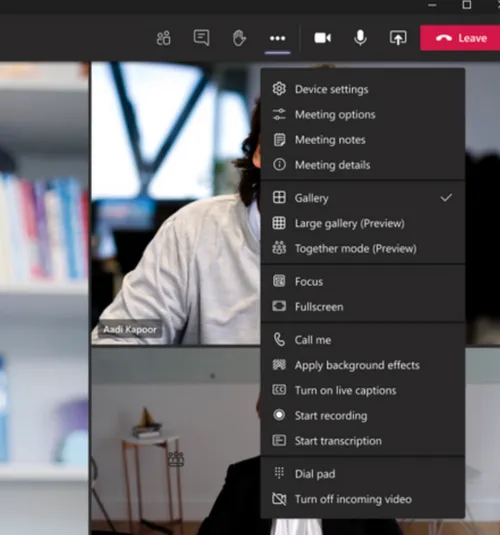The width and height of the screenshot is (500, 535).
Task: Click the background effects pattern icon
Action: point(279,365)
